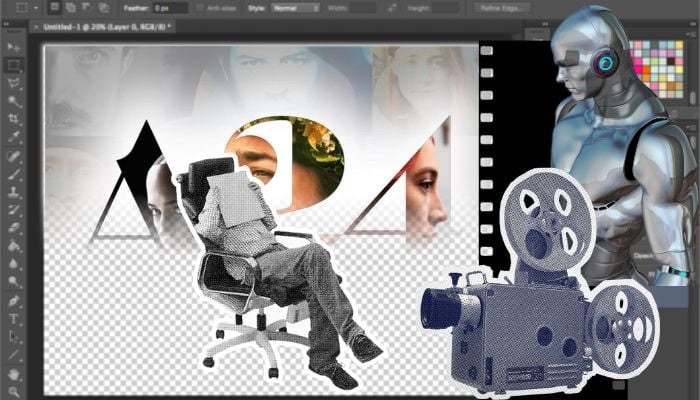Viewport: 700px width, 400px height.
Task: Select the Eyedropper tool
Action: point(13,137)
